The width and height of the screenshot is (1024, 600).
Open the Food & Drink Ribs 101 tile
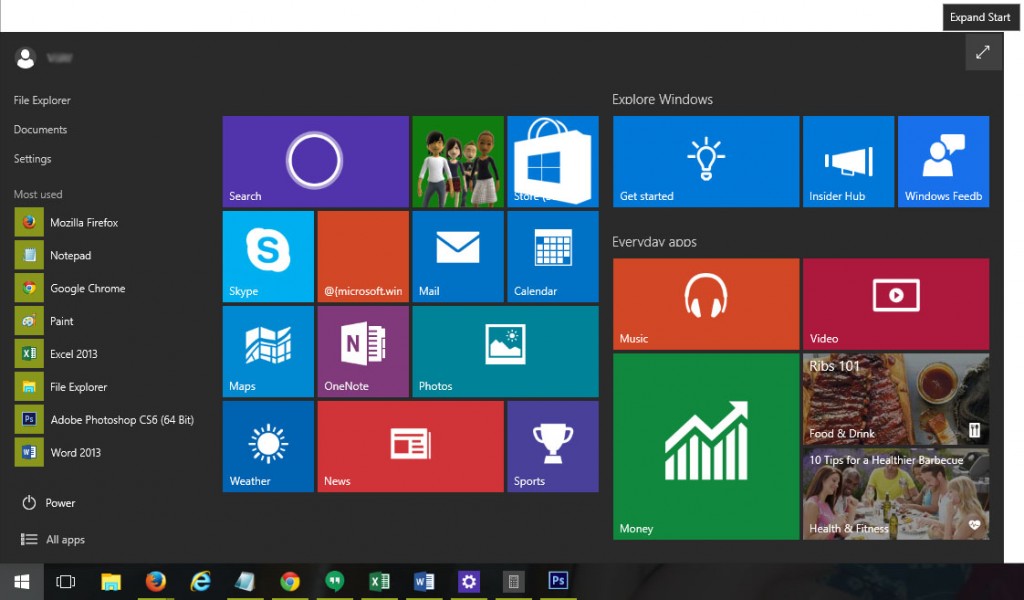point(896,399)
